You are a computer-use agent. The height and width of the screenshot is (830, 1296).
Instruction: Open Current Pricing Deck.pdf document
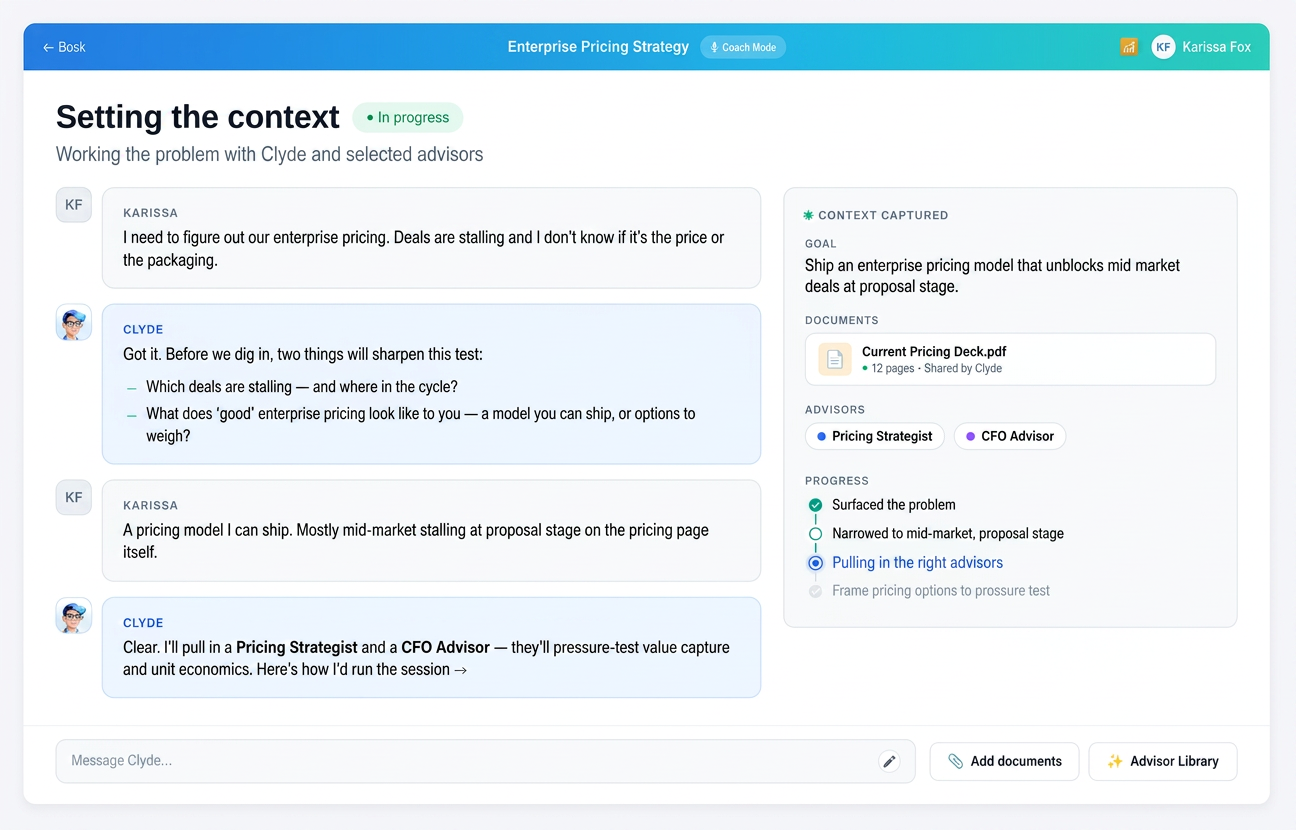click(x=1010, y=359)
